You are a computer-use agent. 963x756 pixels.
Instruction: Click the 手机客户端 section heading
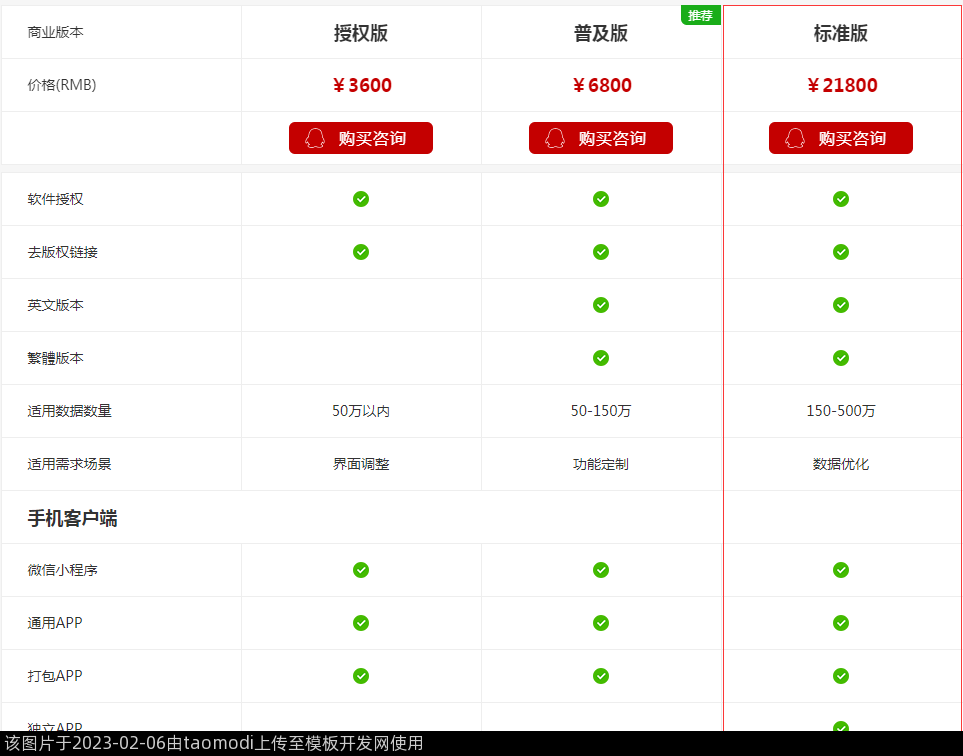72,518
